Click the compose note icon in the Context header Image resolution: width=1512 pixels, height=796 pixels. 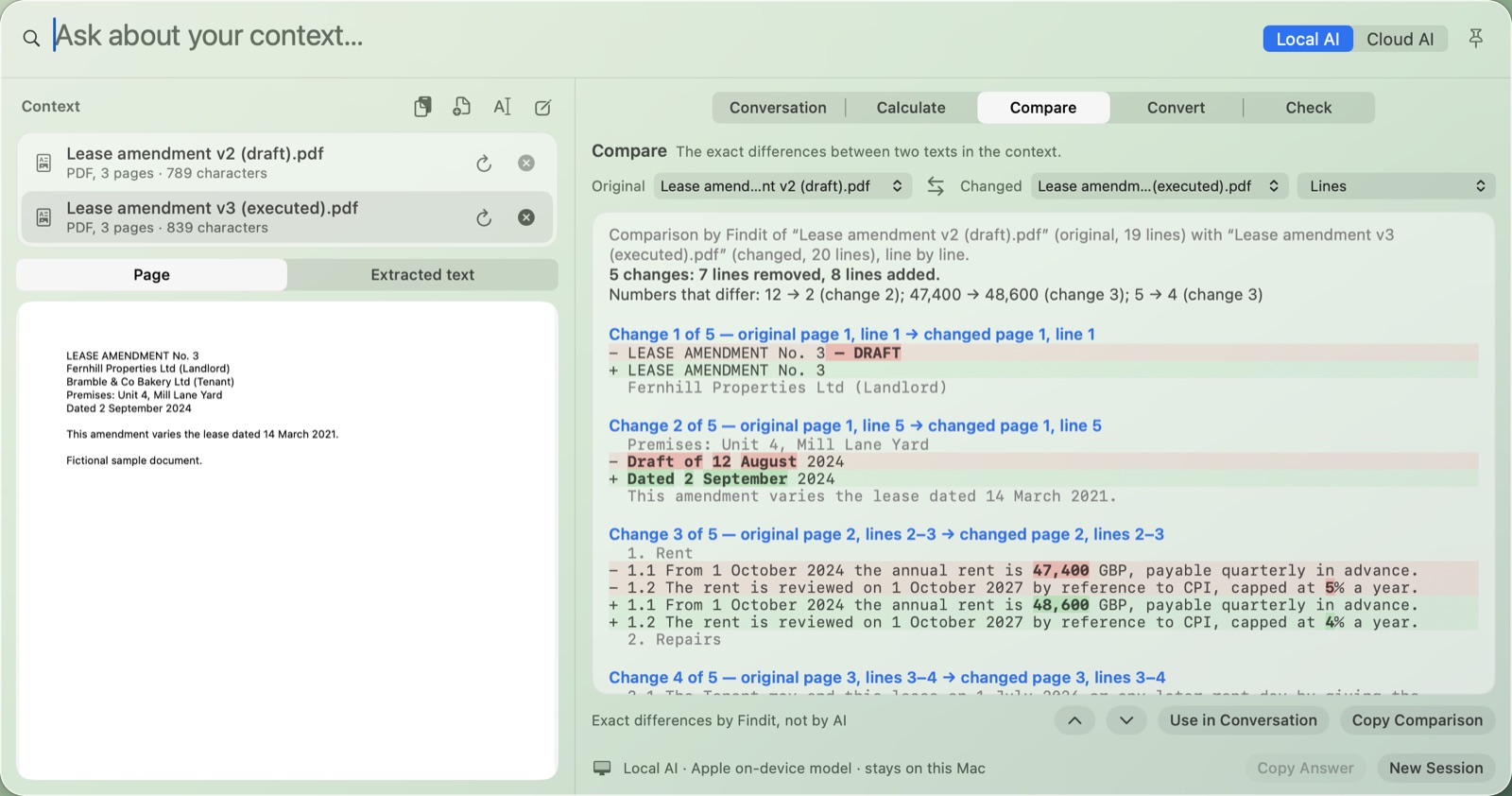[543, 107]
